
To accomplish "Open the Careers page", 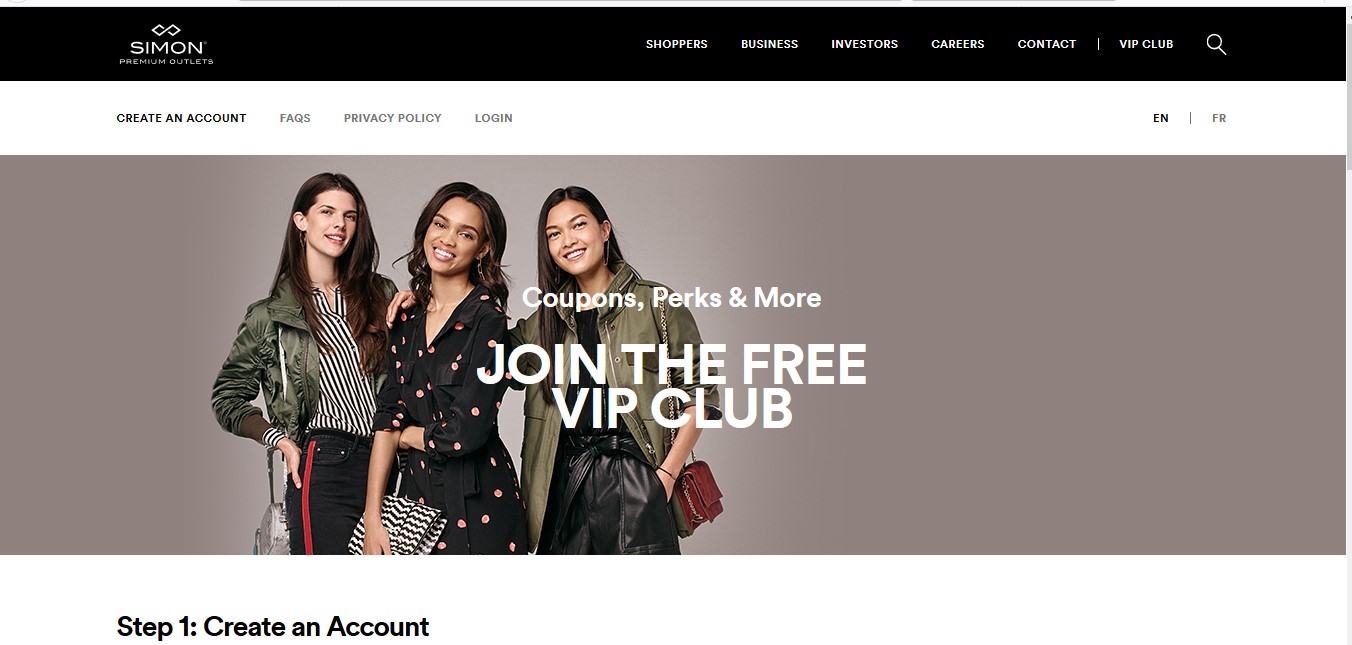I will click(x=958, y=44).
